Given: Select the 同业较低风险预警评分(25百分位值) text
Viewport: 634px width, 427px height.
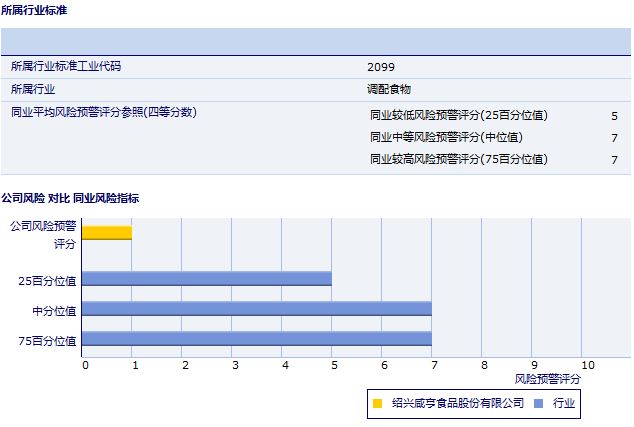Looking at the screenshot, I should 459,115.
